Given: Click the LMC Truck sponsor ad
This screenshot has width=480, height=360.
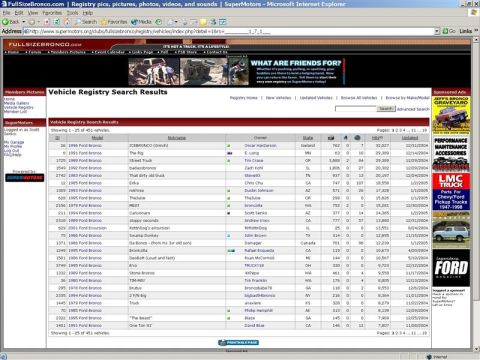Looking at the screenshot, I should (451, 191).
